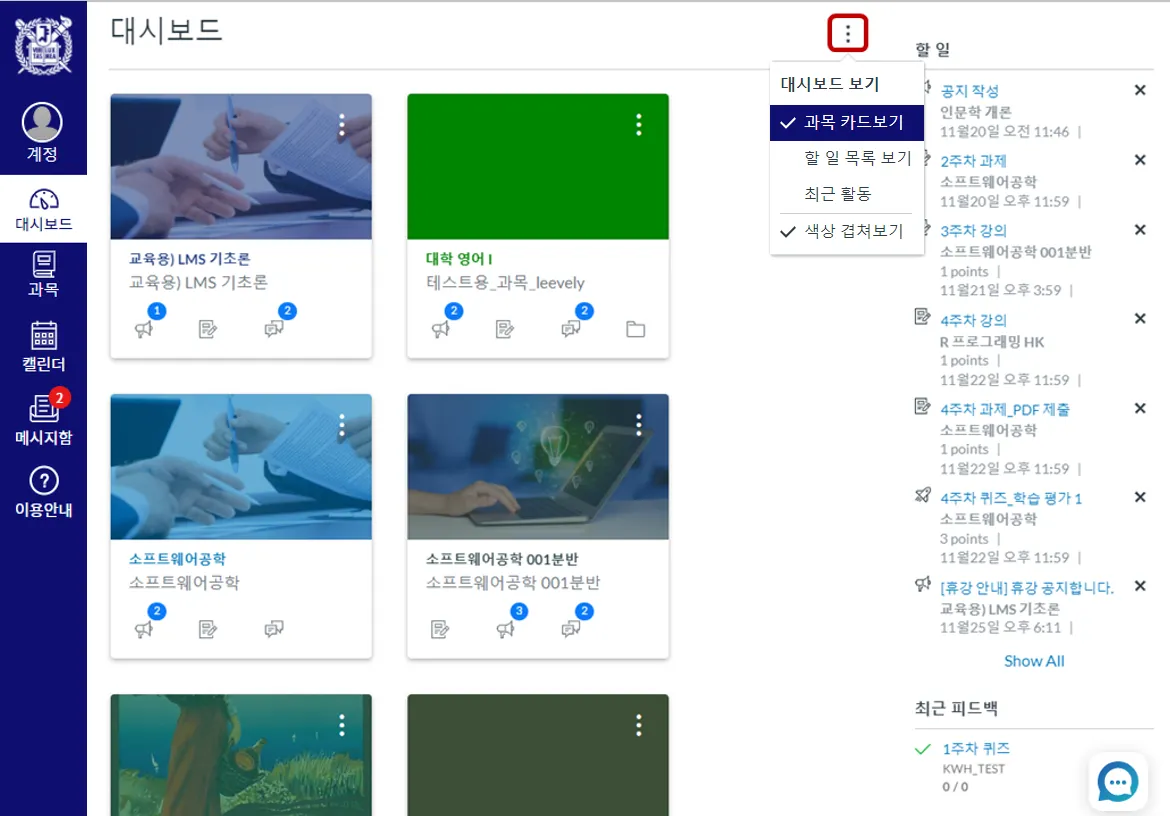
Task: Open the 소프트웨어공학 course title link
Action: point(178,559)
